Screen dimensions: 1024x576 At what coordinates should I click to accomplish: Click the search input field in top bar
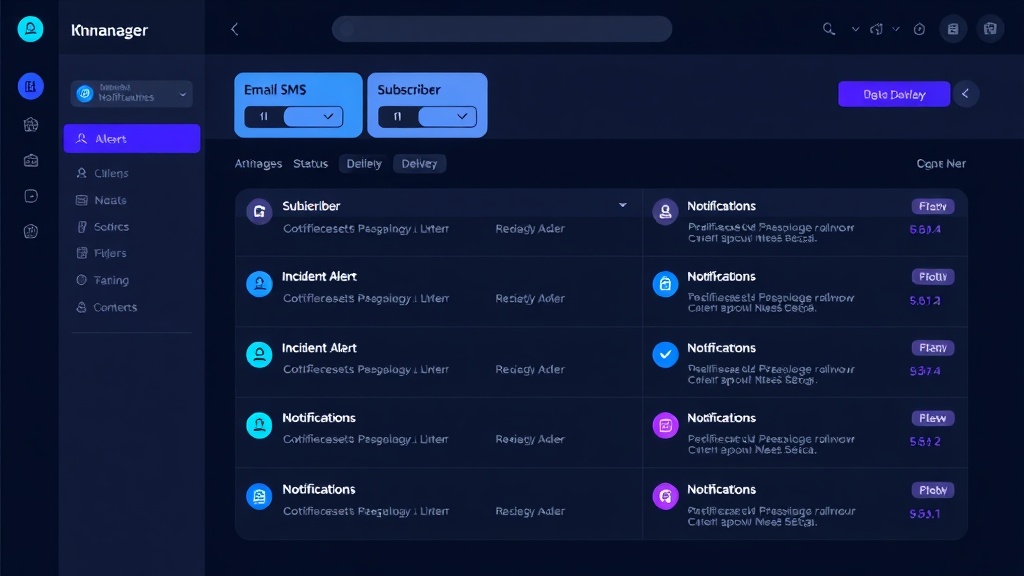point(501,29)
